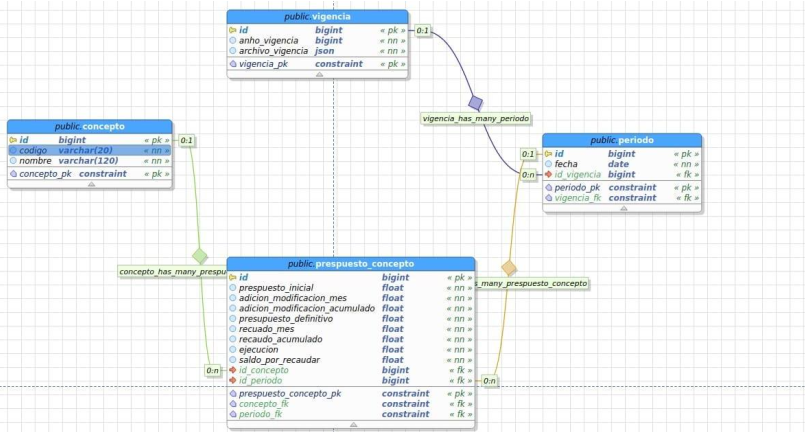Select the archivo_vigencia column name
This screenshot has height=432, width=805.
(x=273, y=51)
